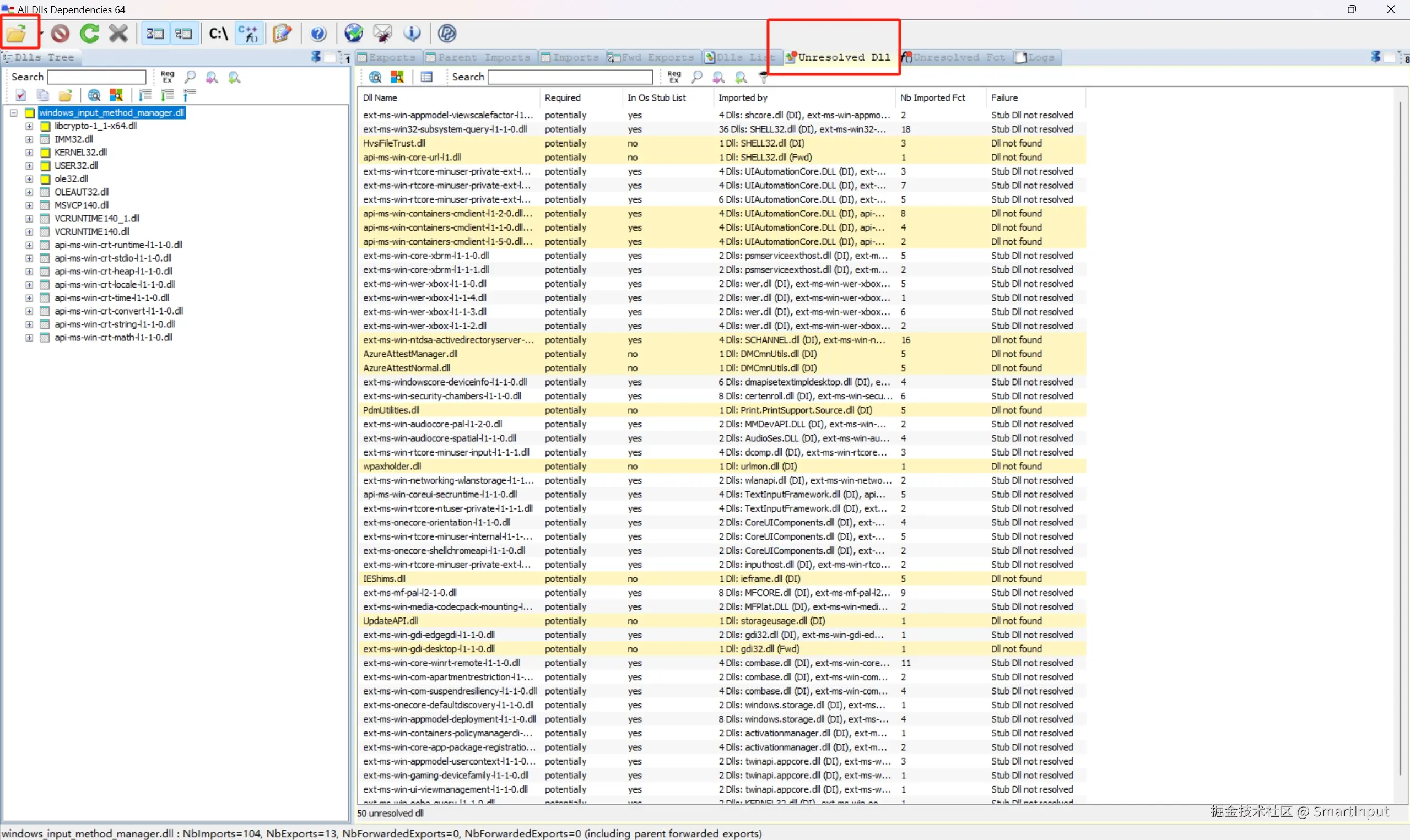Expand the KERNEL32.dll tree node
This screenshot has height=840, width=1410.
point(29,153)
